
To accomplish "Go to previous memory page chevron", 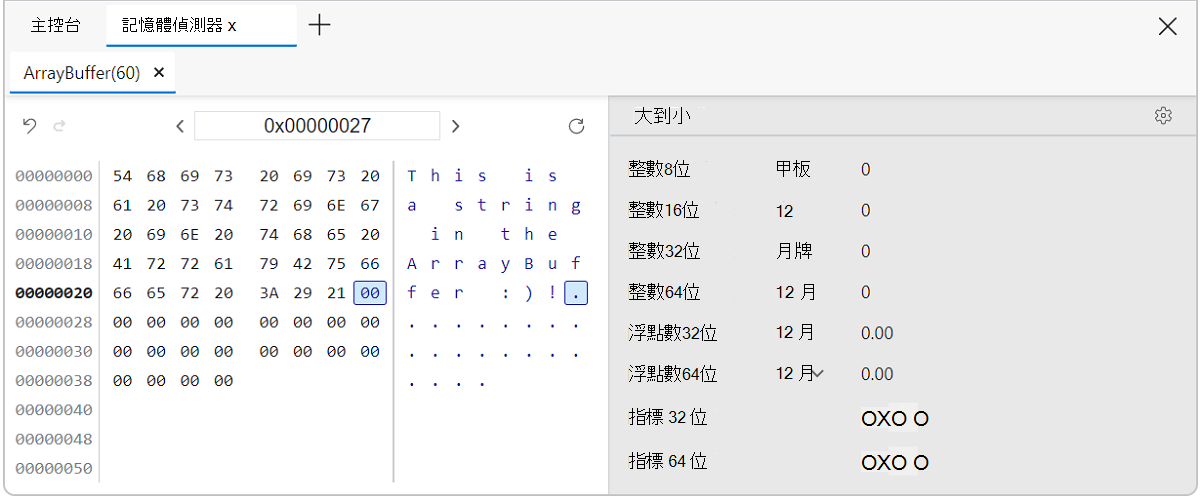I will 180,126.
